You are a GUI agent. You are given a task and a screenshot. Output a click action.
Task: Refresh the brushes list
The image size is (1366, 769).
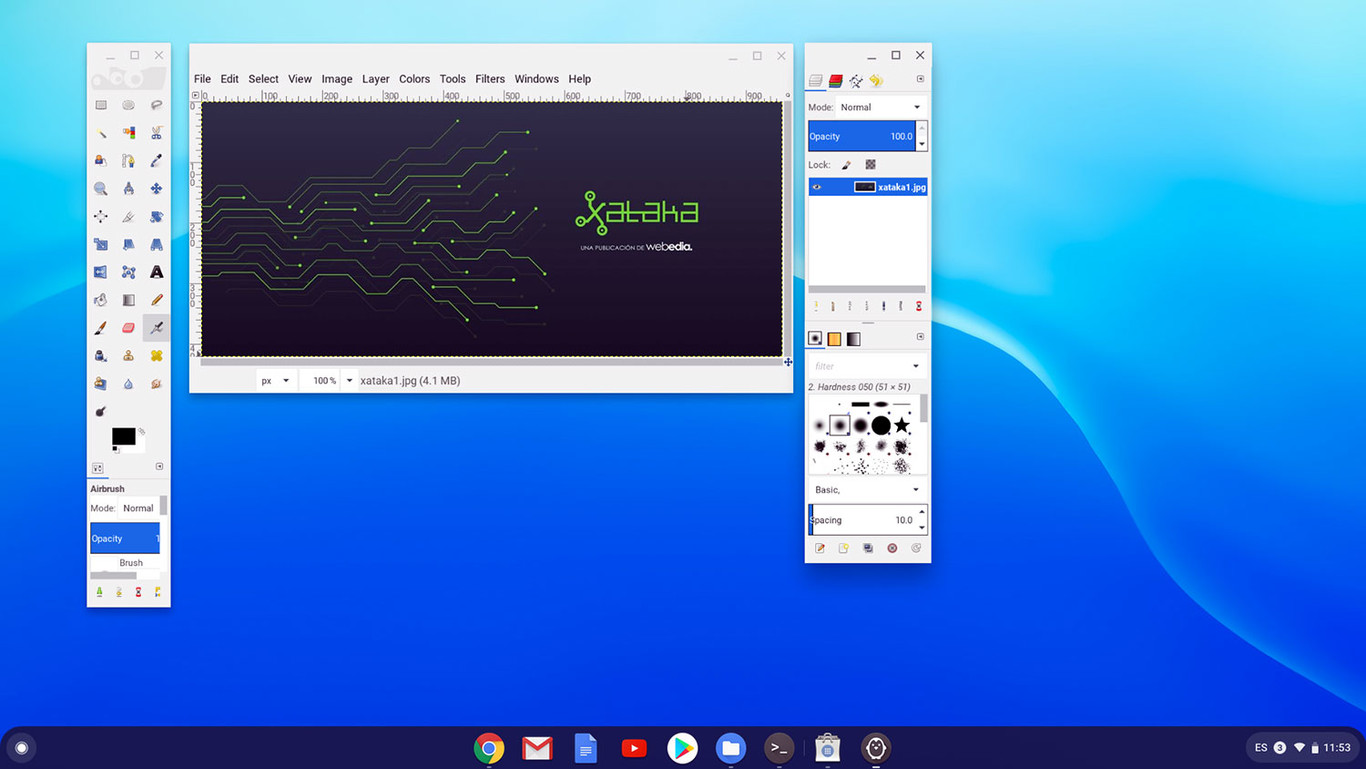(916, 548)
